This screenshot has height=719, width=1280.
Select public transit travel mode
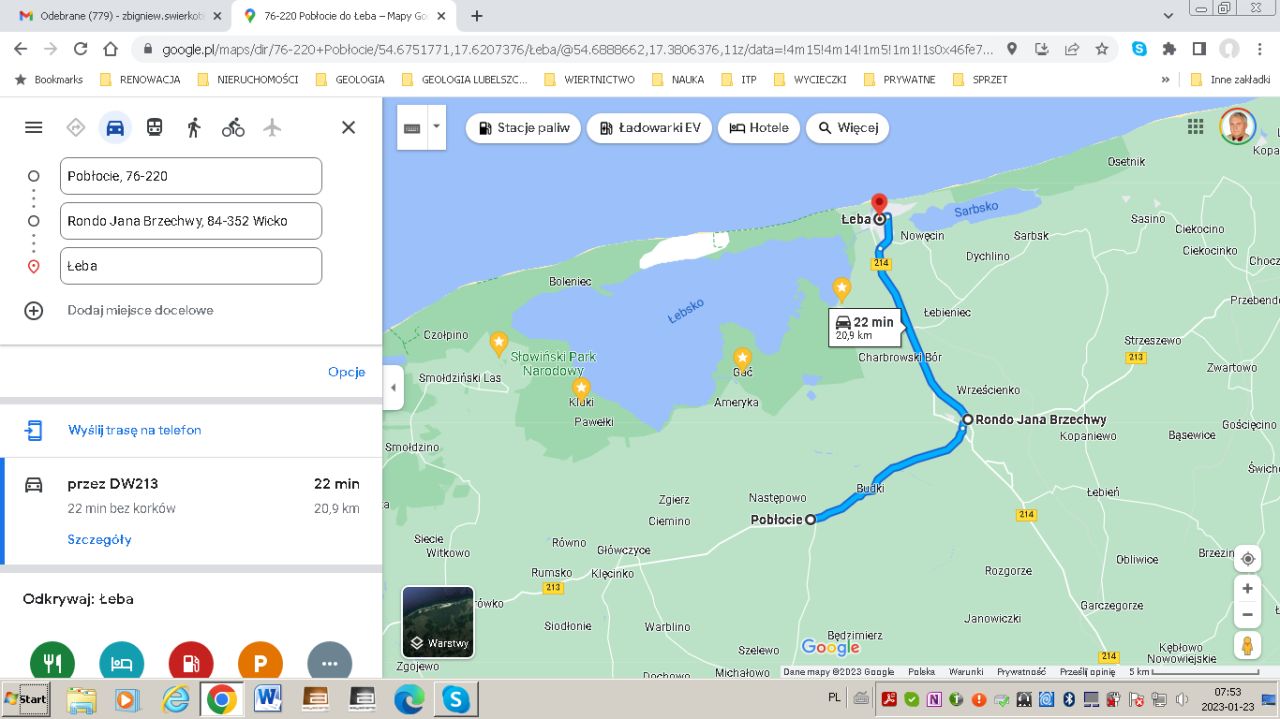[154, 127]
